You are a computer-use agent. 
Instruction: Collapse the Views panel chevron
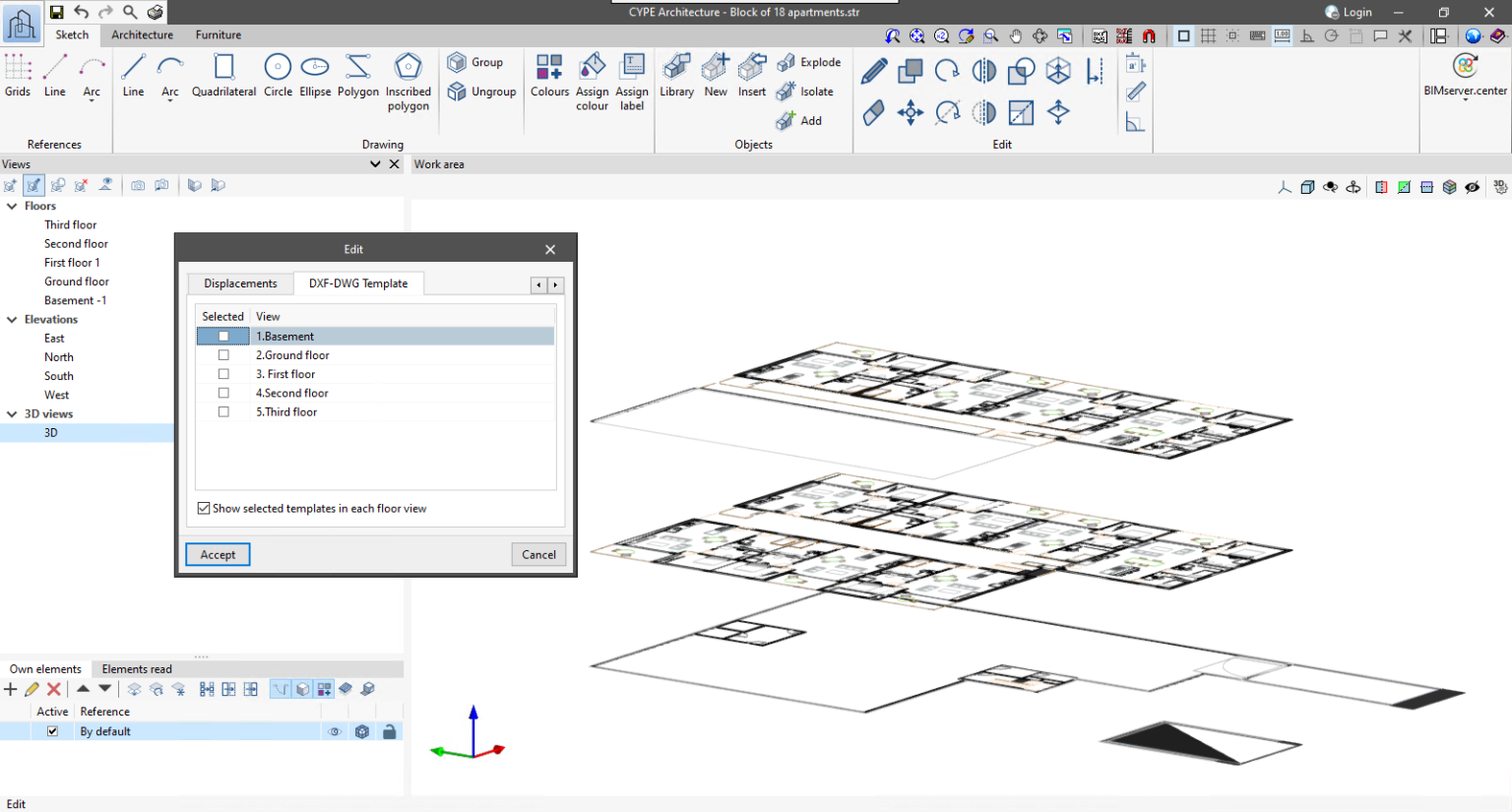pos(375,164)
